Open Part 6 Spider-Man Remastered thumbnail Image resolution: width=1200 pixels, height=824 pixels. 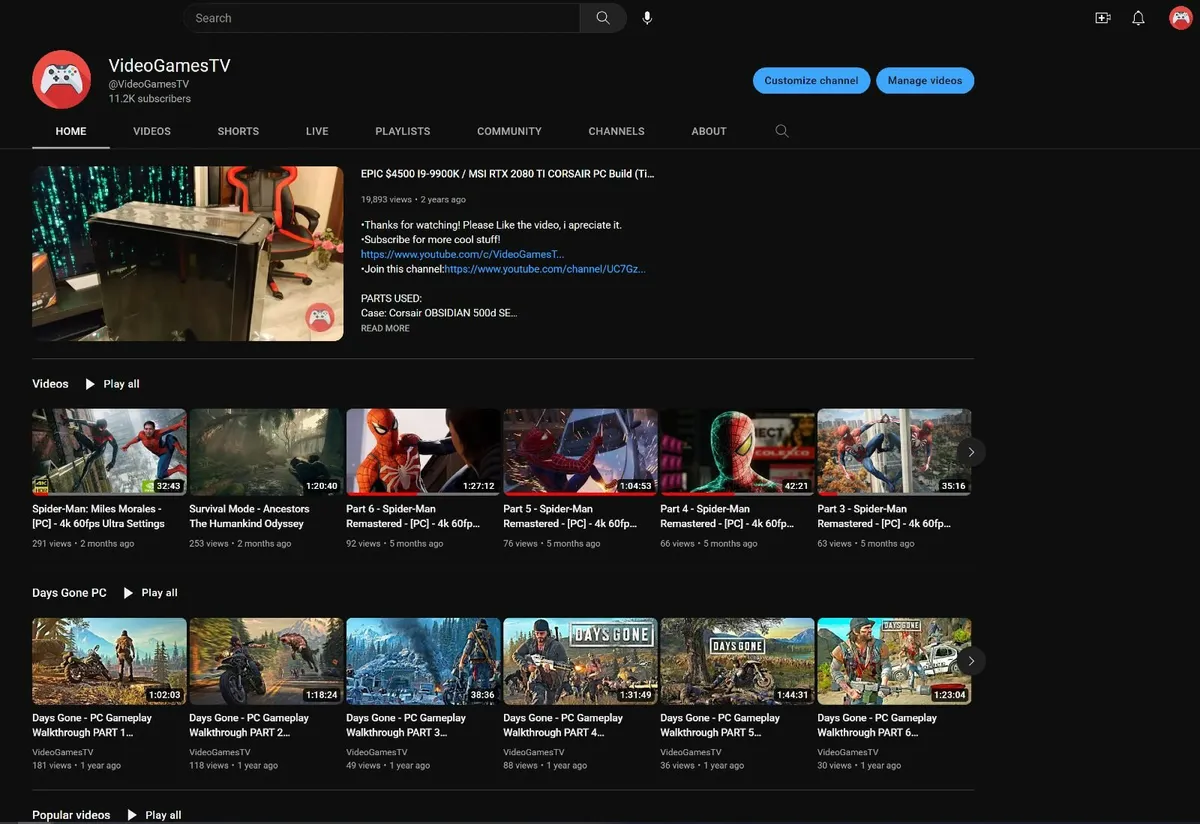423,452
